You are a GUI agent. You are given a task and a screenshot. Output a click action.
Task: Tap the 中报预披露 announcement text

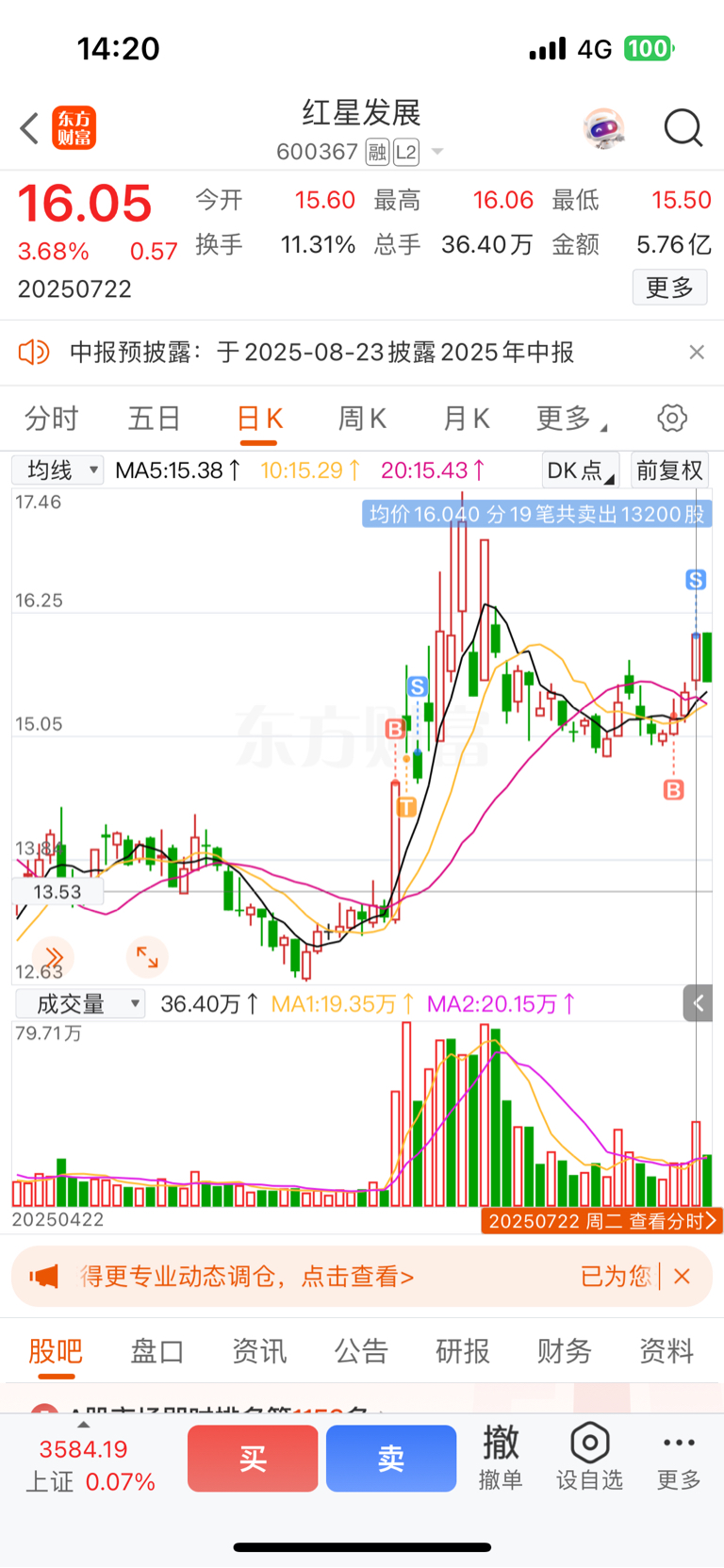321,353
